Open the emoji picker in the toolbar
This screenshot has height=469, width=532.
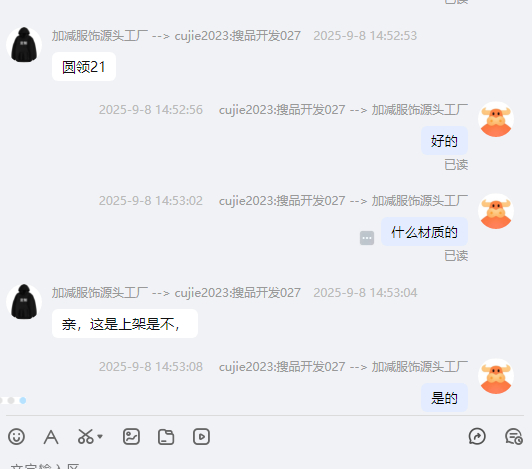pos(16,436)
